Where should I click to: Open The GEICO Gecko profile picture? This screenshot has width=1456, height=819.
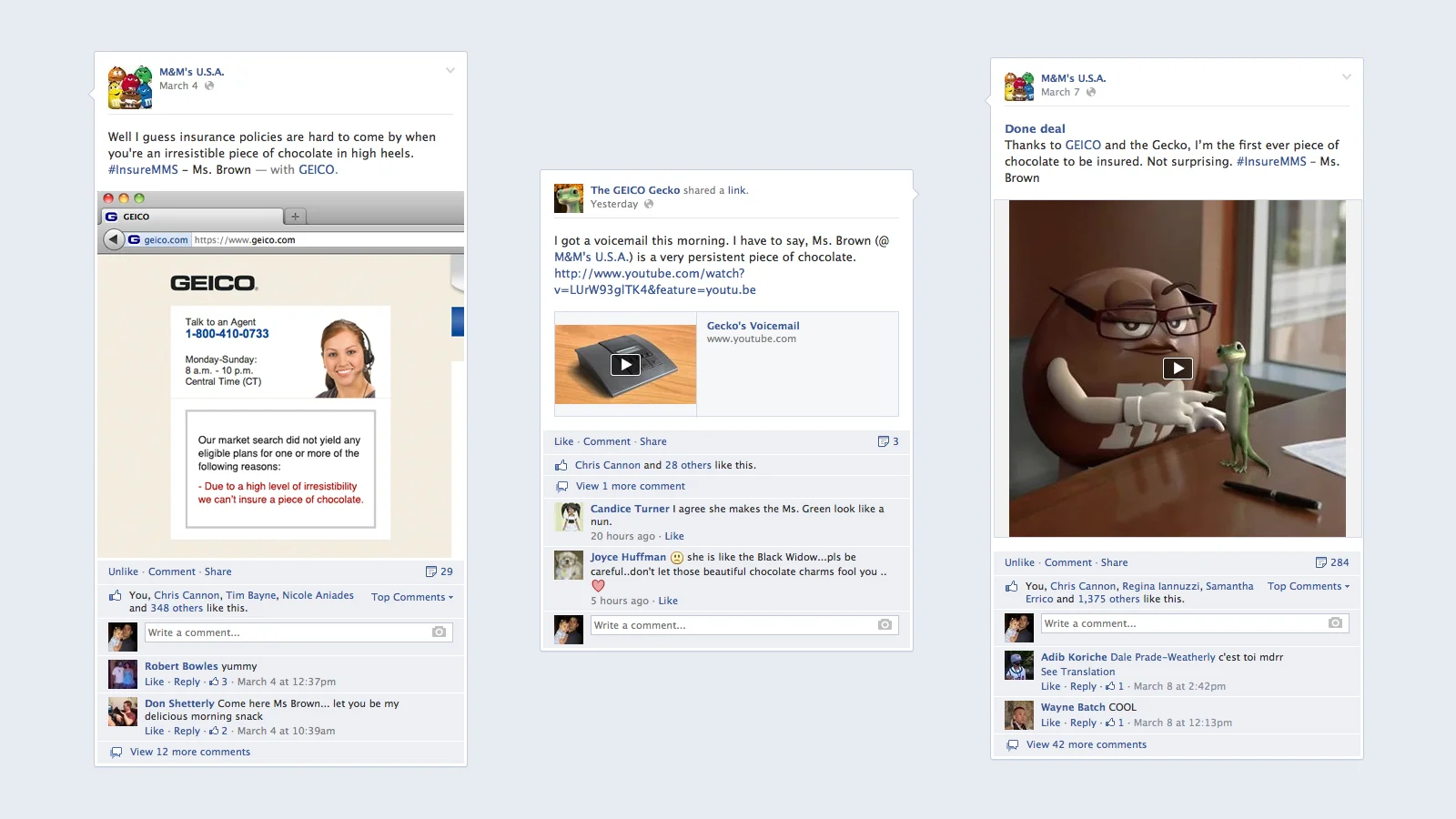[569, 197]
